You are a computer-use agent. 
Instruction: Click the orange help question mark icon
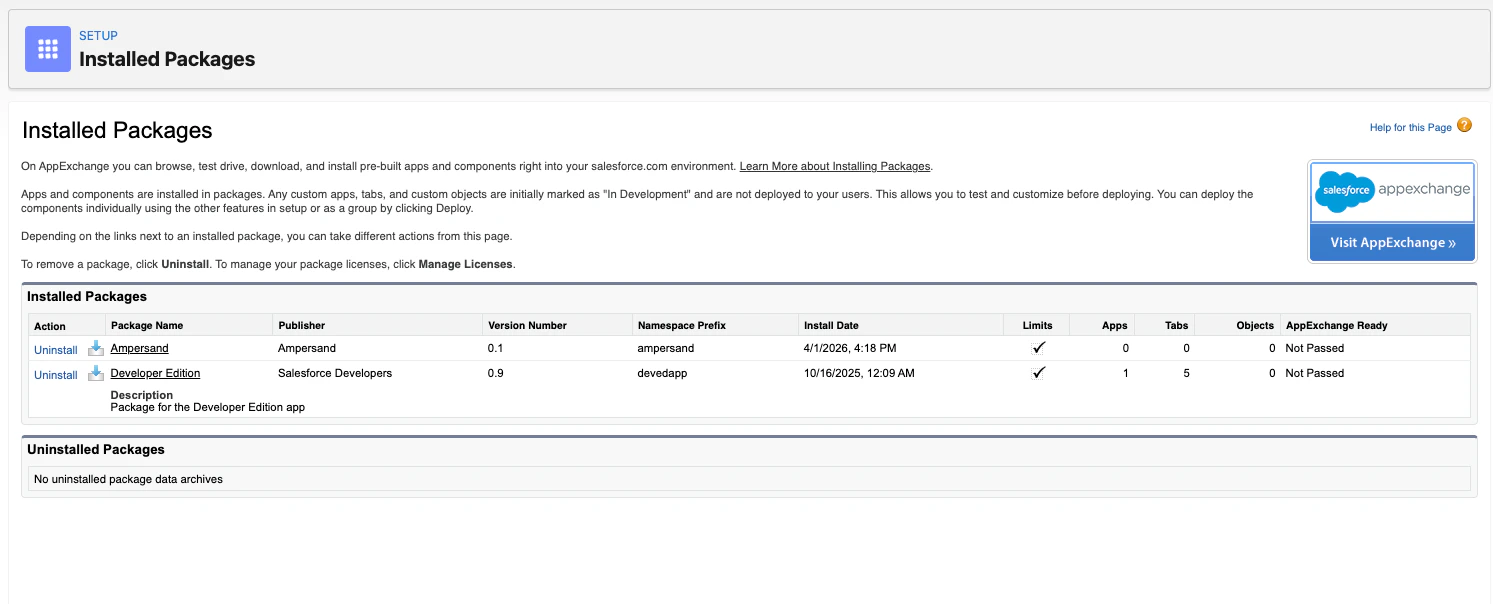click(x=1464, y=125)
